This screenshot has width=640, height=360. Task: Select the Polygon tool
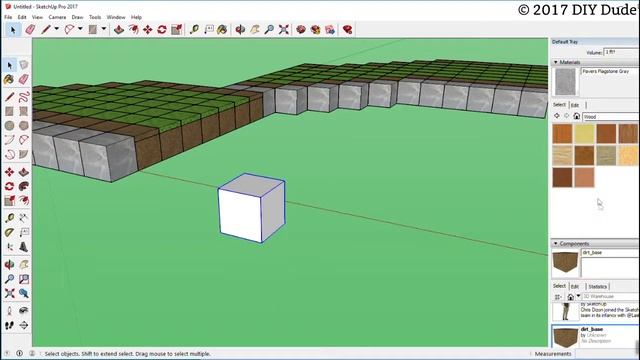click(24, 125)
